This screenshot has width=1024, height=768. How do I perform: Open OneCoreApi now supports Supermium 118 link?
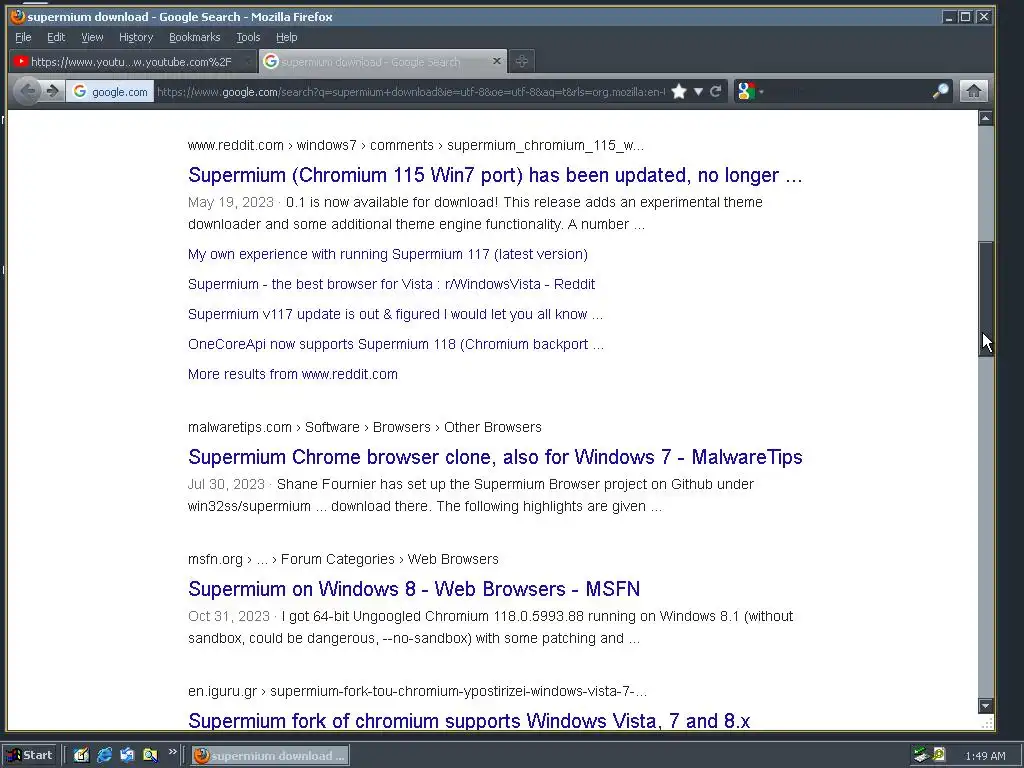[x=396, y=344]
